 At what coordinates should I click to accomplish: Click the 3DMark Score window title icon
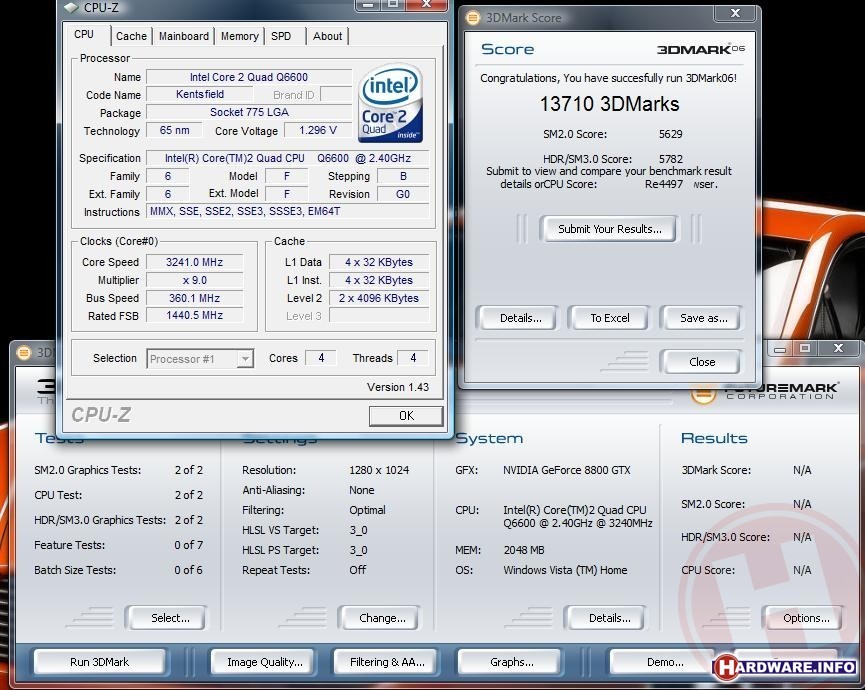[472, 18]
